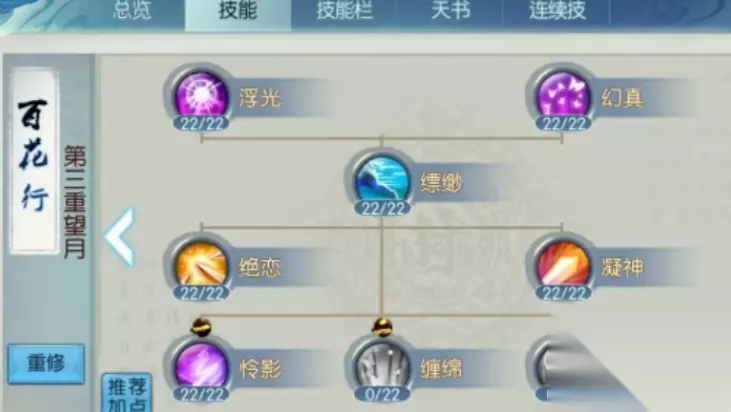Image resolution: width=731 pixels, height=412 pixels.
Task: Open the 总览 overview tab
Action: (132, 10)
